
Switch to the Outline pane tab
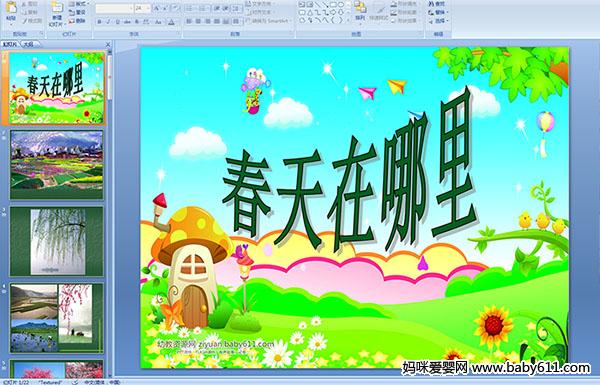(28, 44)
